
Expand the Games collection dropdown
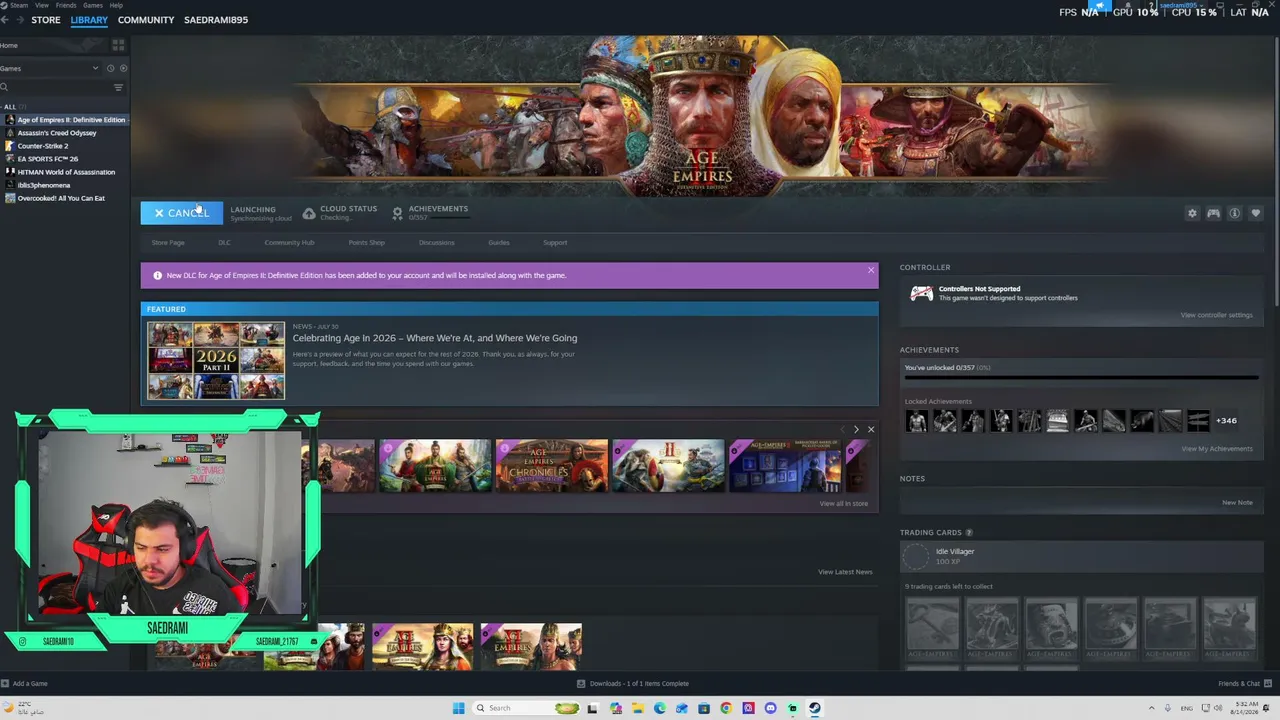(96, 68)
